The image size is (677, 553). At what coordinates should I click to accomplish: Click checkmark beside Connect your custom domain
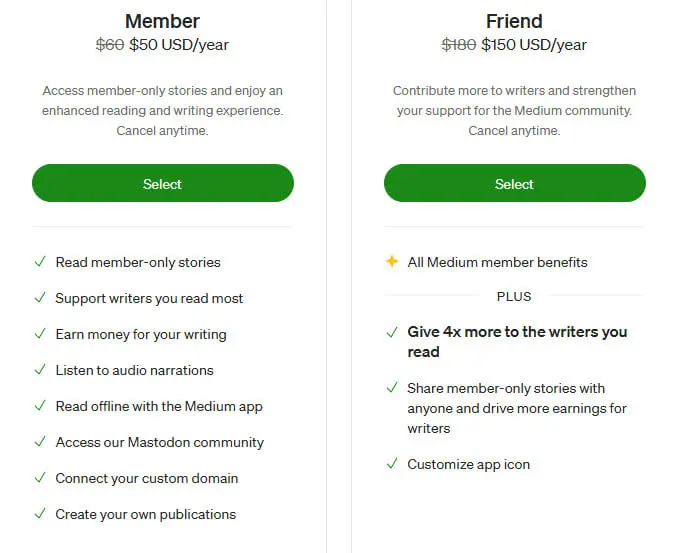point(40,478)
